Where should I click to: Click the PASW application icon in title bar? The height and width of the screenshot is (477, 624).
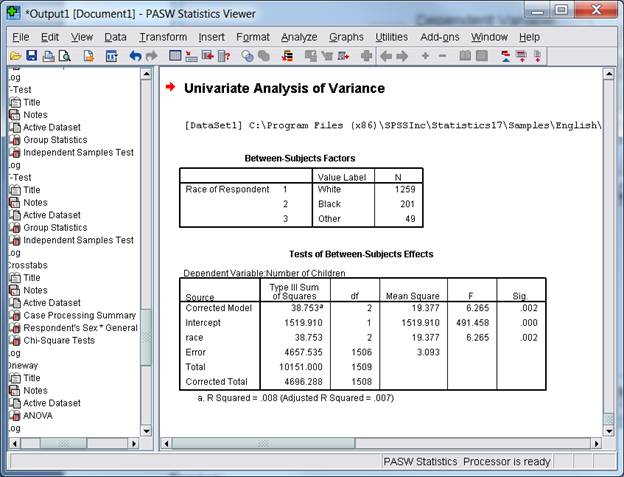click(x=14, y=12)
